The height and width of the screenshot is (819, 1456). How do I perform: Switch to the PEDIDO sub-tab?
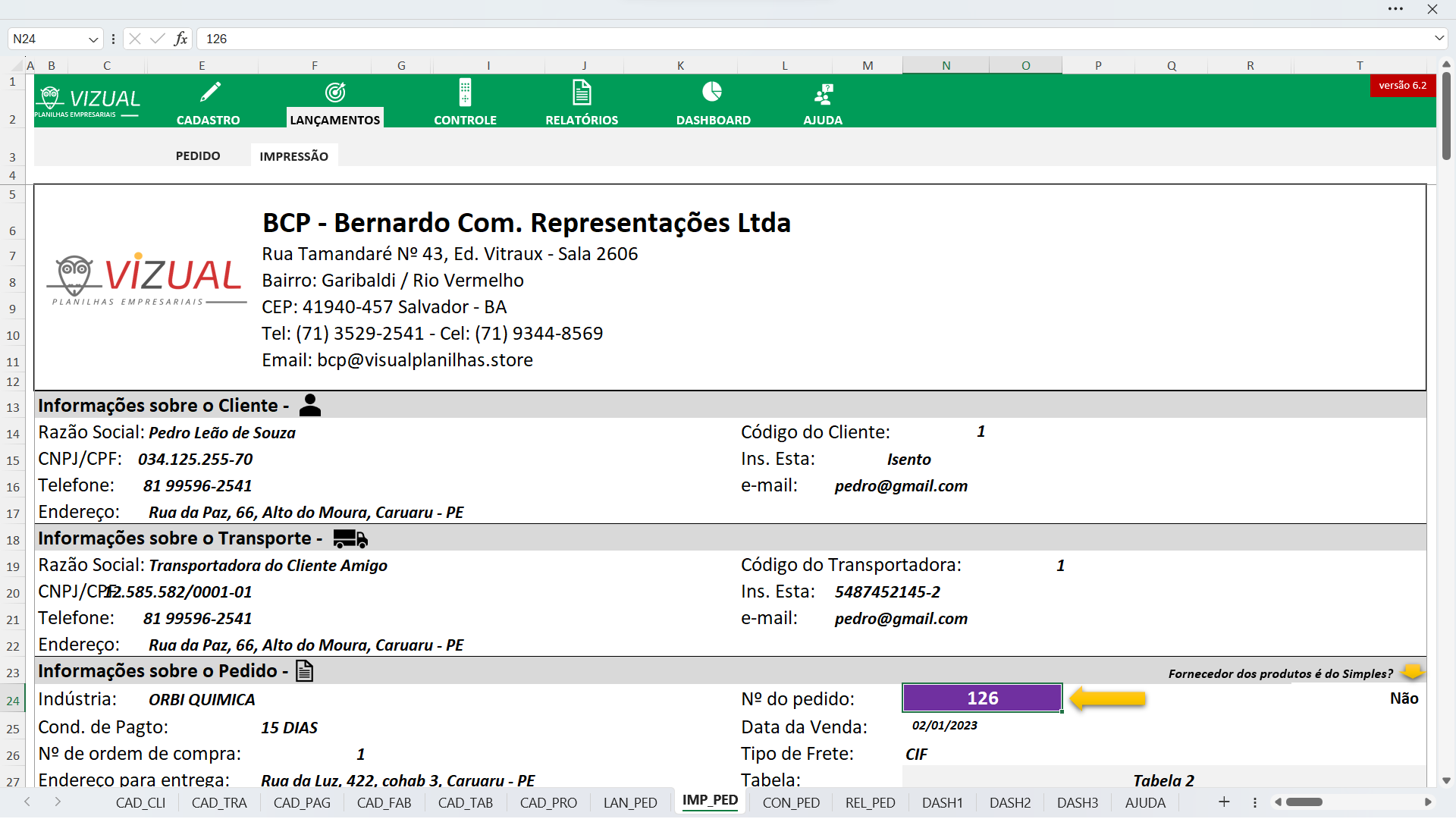coord(198,155)
